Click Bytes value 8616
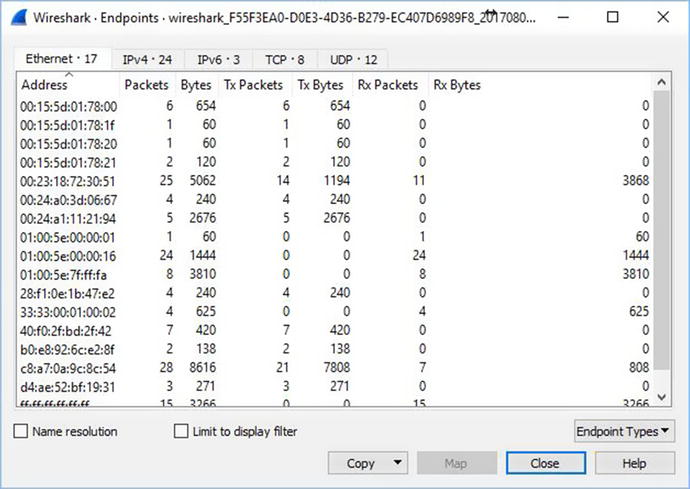 [202, 368]
